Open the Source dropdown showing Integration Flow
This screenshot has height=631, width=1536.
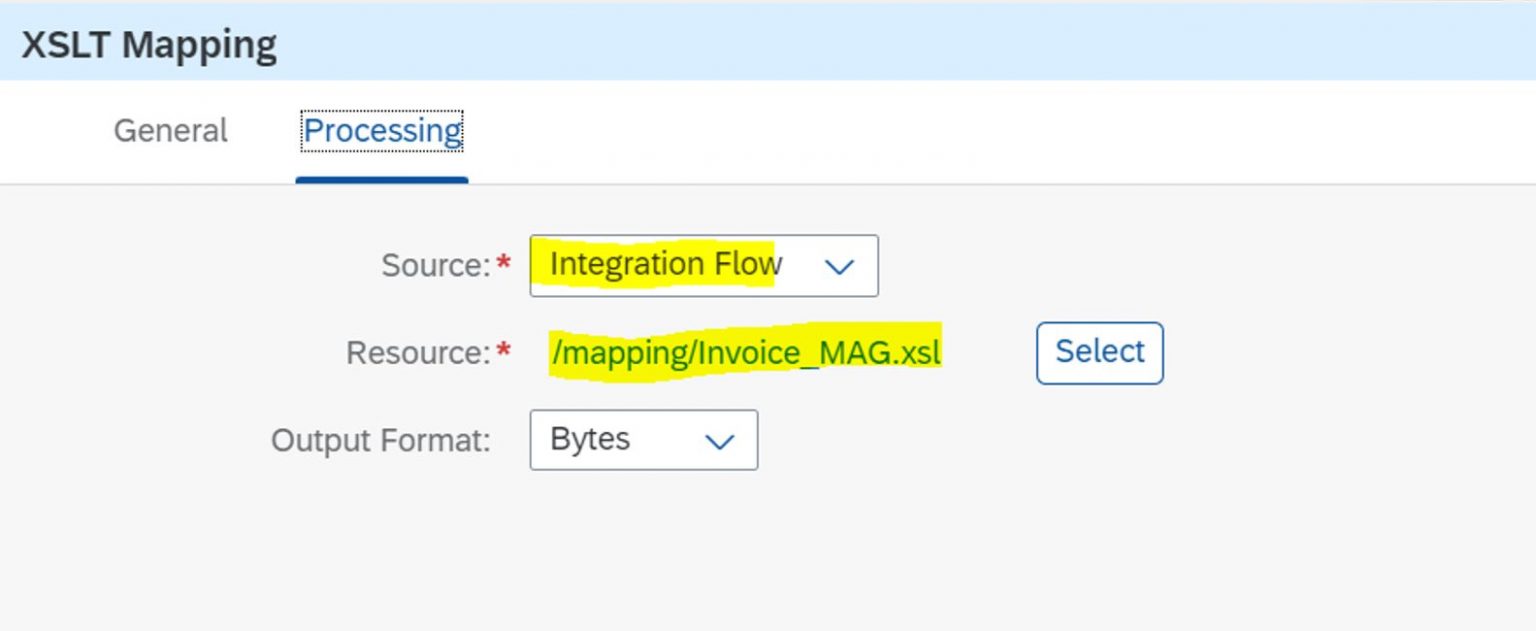click(700, 265)
